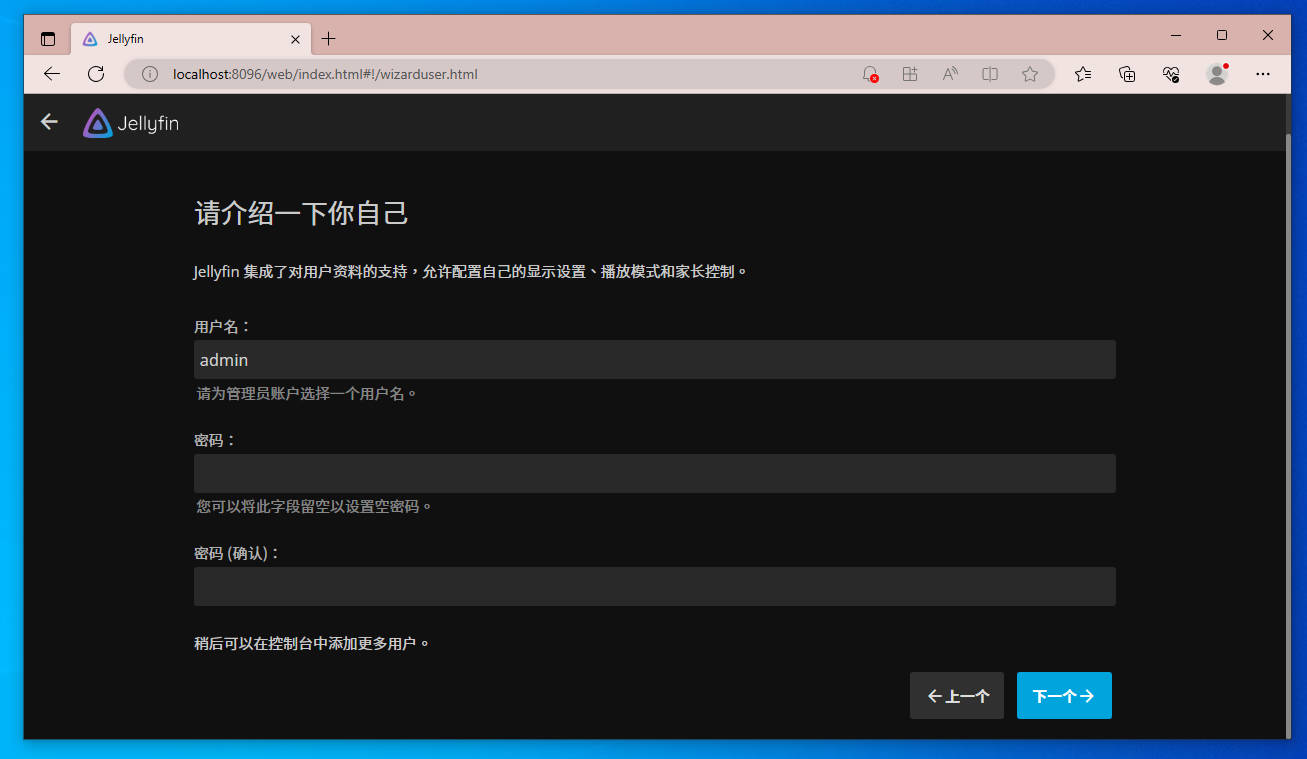The image size is (1307, 759).
Task: Click the 下一个 next button
Action: point(1064,696)
